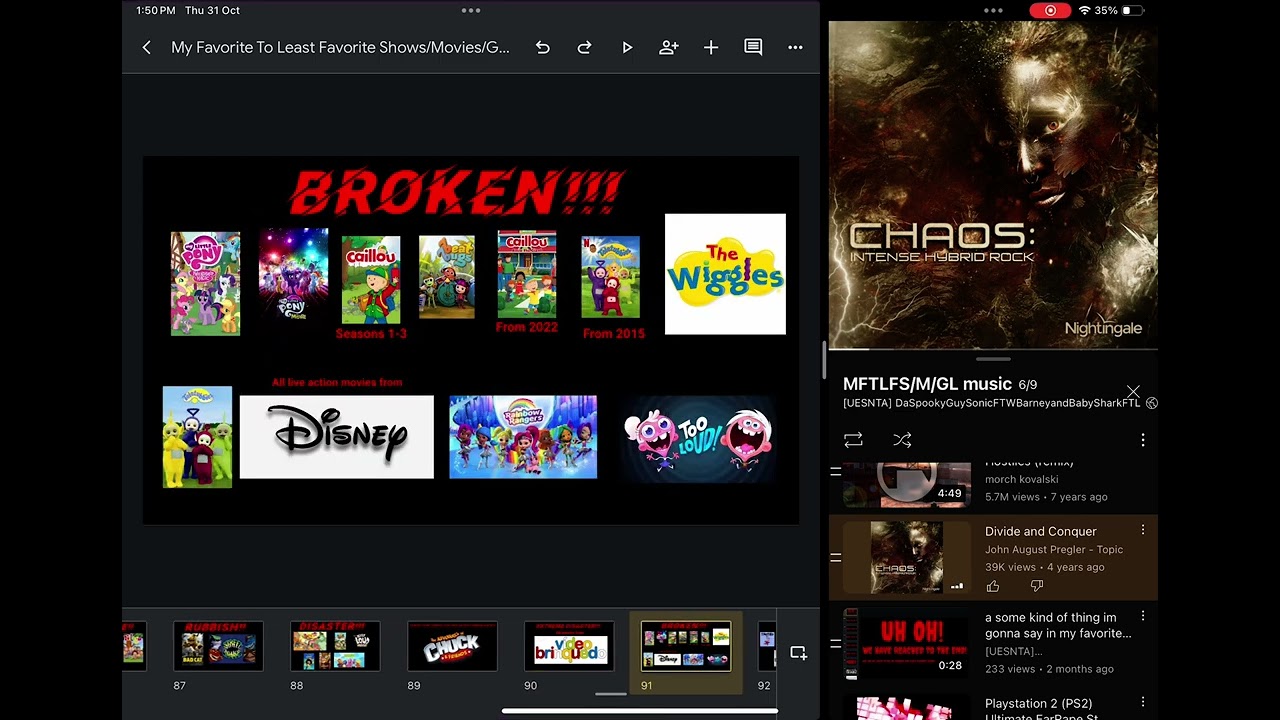Open the Divide and Conquer thumbnail
Viewport: 1280px width, 720px height.
(x=907, y=558)
